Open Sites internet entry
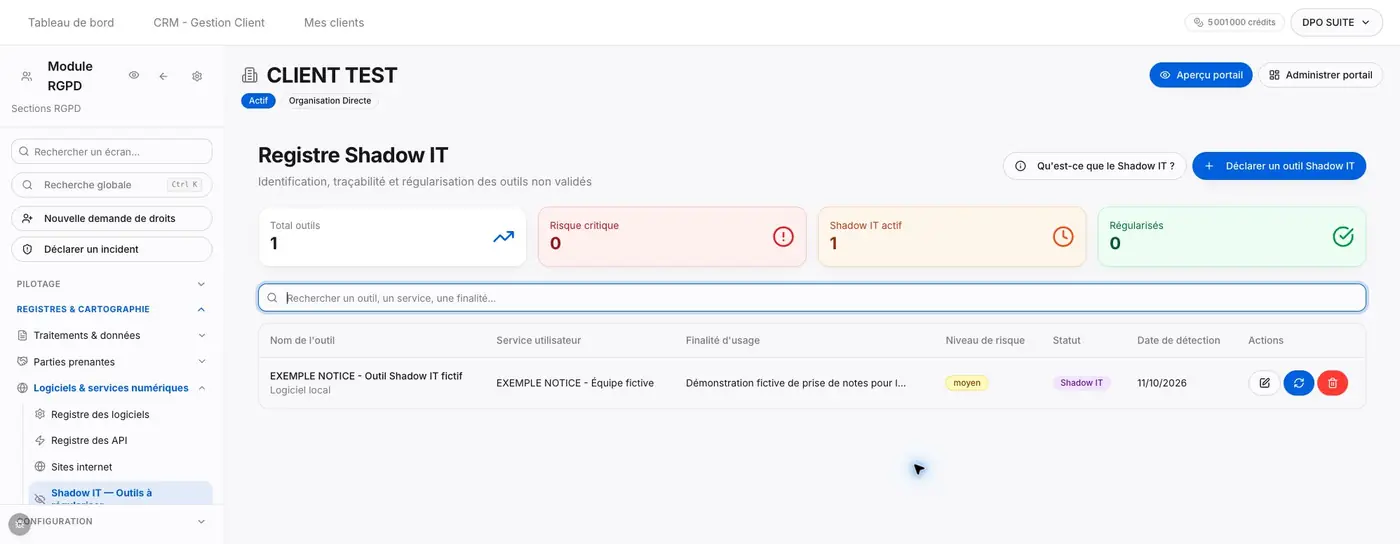Image resolution: width=1400 pixels, height=544 pixels. pos(81,467)
